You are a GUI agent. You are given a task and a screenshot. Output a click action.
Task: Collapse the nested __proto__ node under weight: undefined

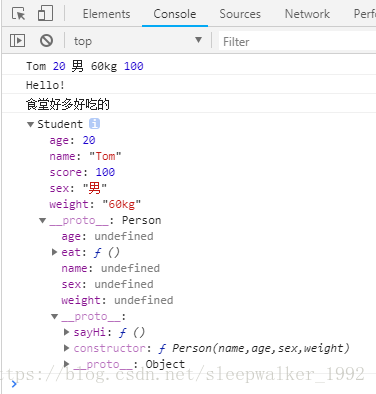[x=55, y=316]
